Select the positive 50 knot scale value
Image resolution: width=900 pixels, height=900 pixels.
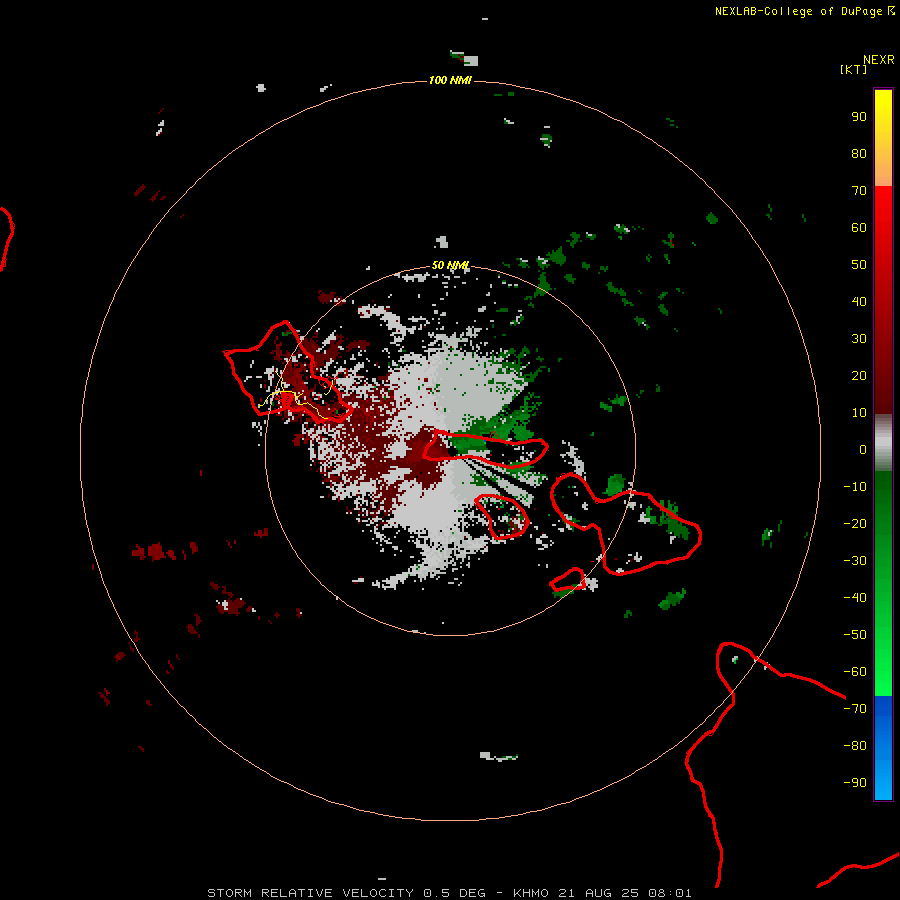[859, 265]
